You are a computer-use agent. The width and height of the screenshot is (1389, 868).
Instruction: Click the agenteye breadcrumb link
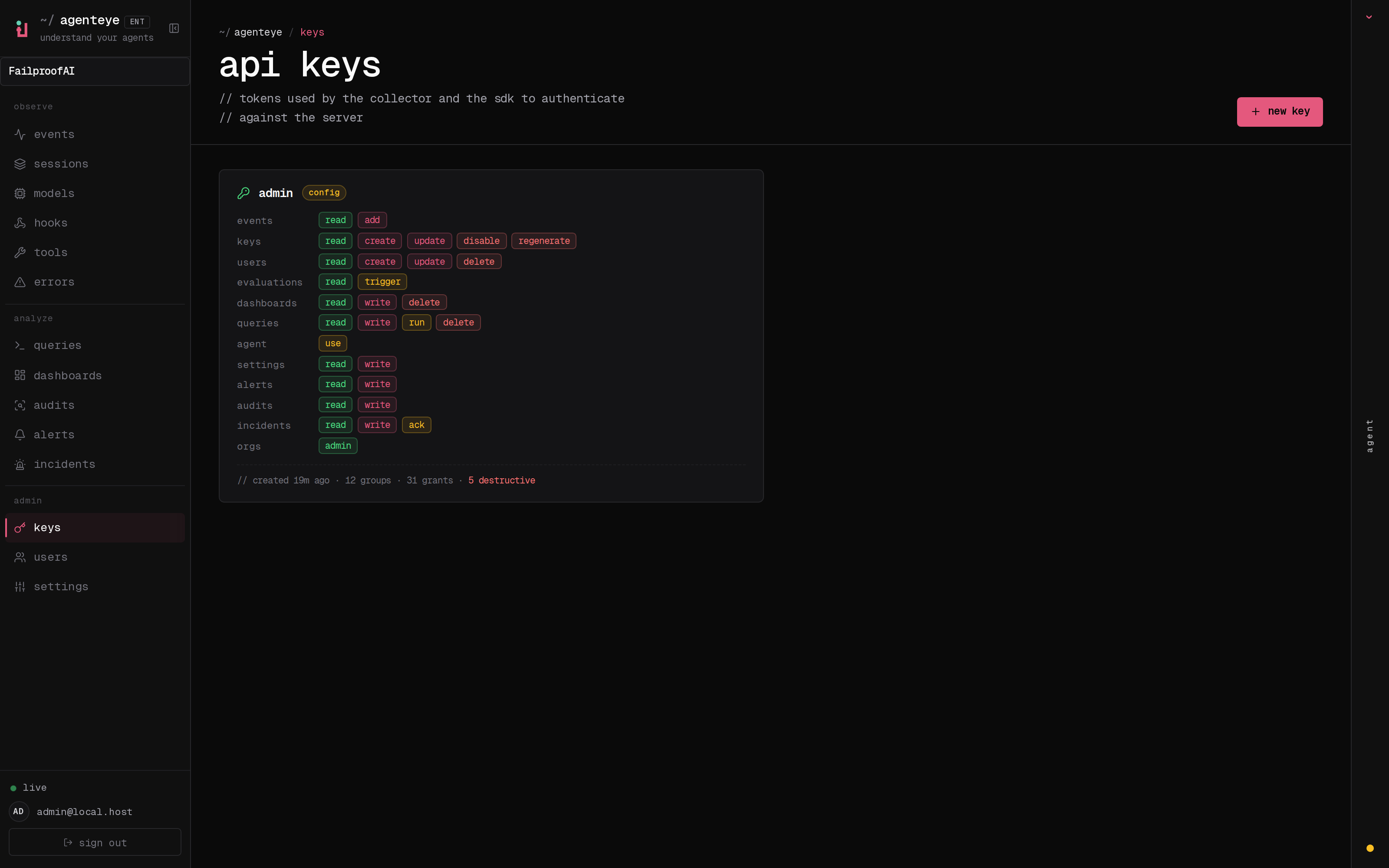click(x=258, y=32)
